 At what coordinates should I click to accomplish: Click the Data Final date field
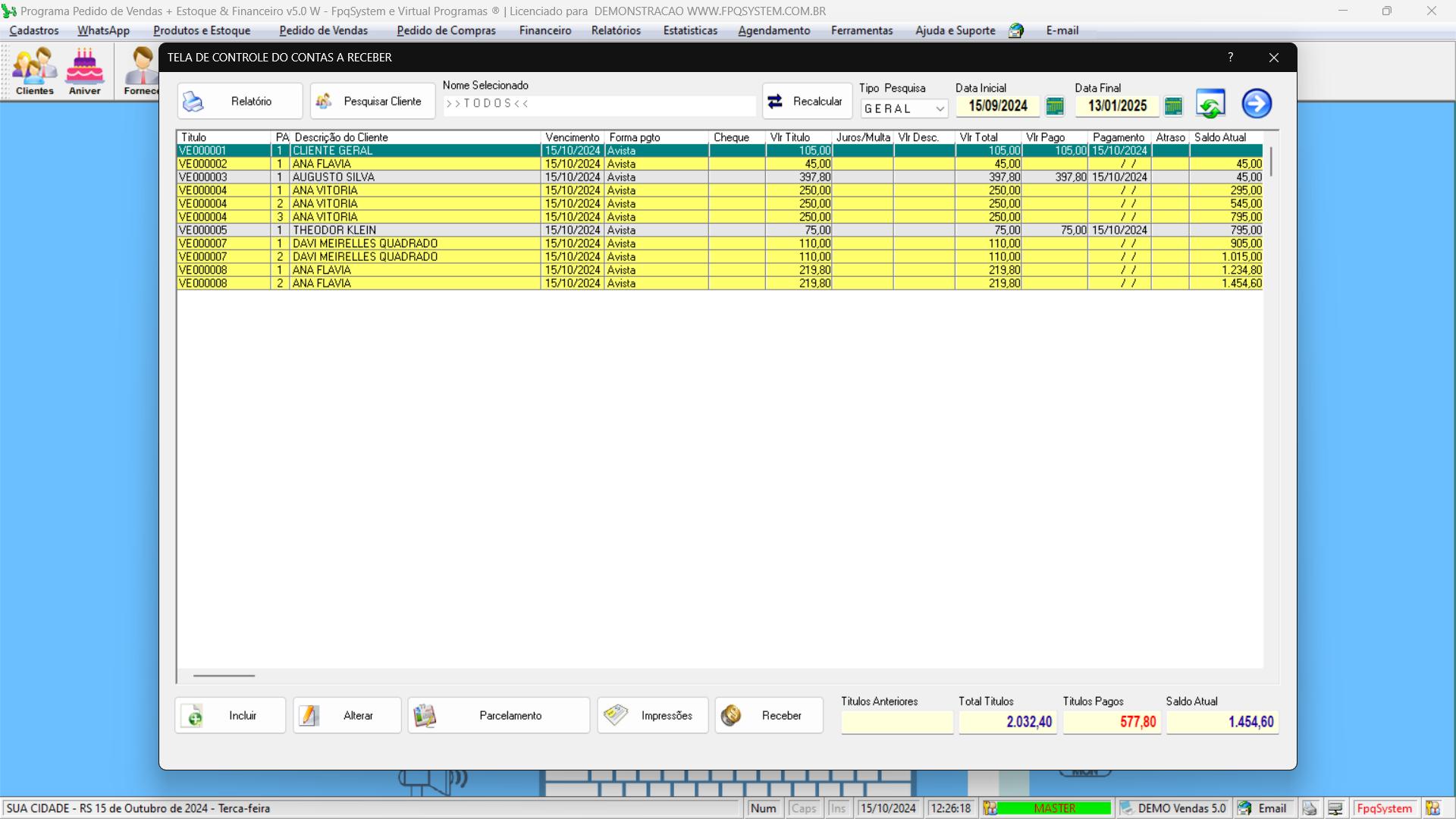(x=1117, y=105)
